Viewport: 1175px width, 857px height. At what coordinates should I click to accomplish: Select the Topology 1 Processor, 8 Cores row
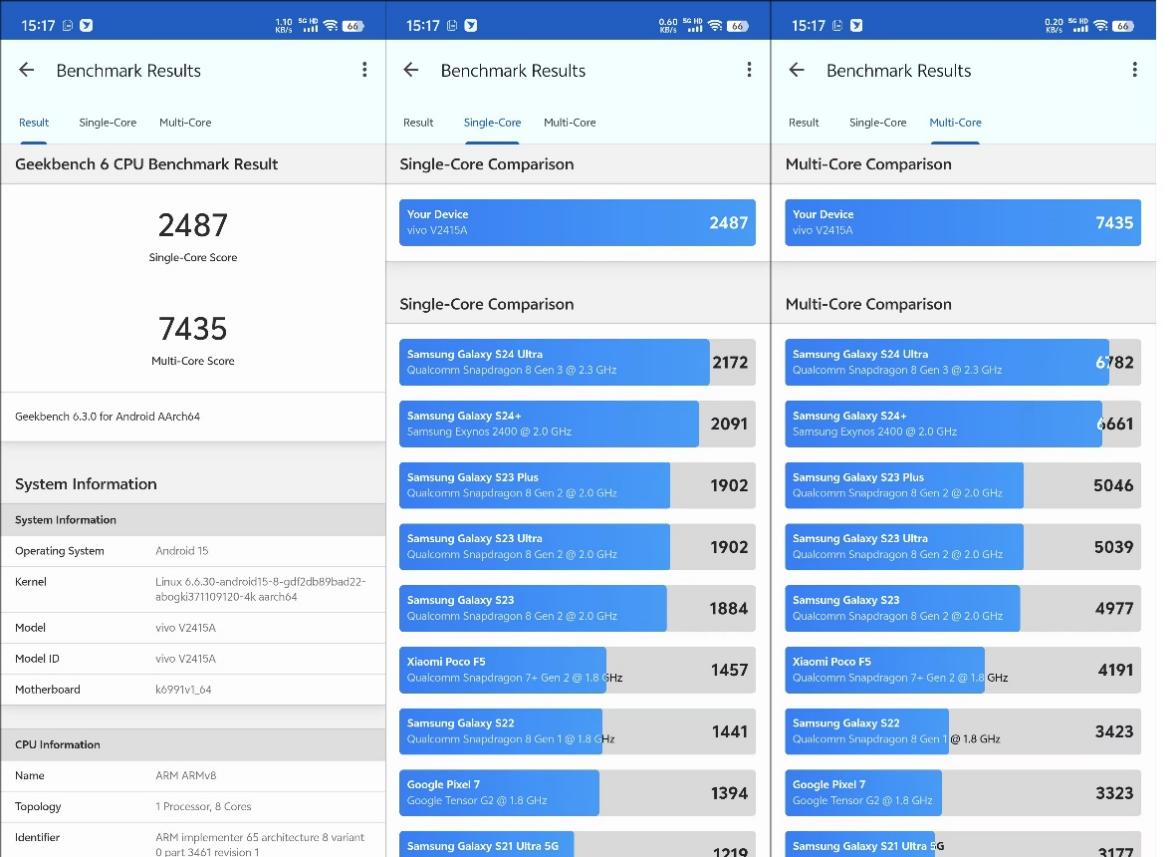click(x=193, y=806)
